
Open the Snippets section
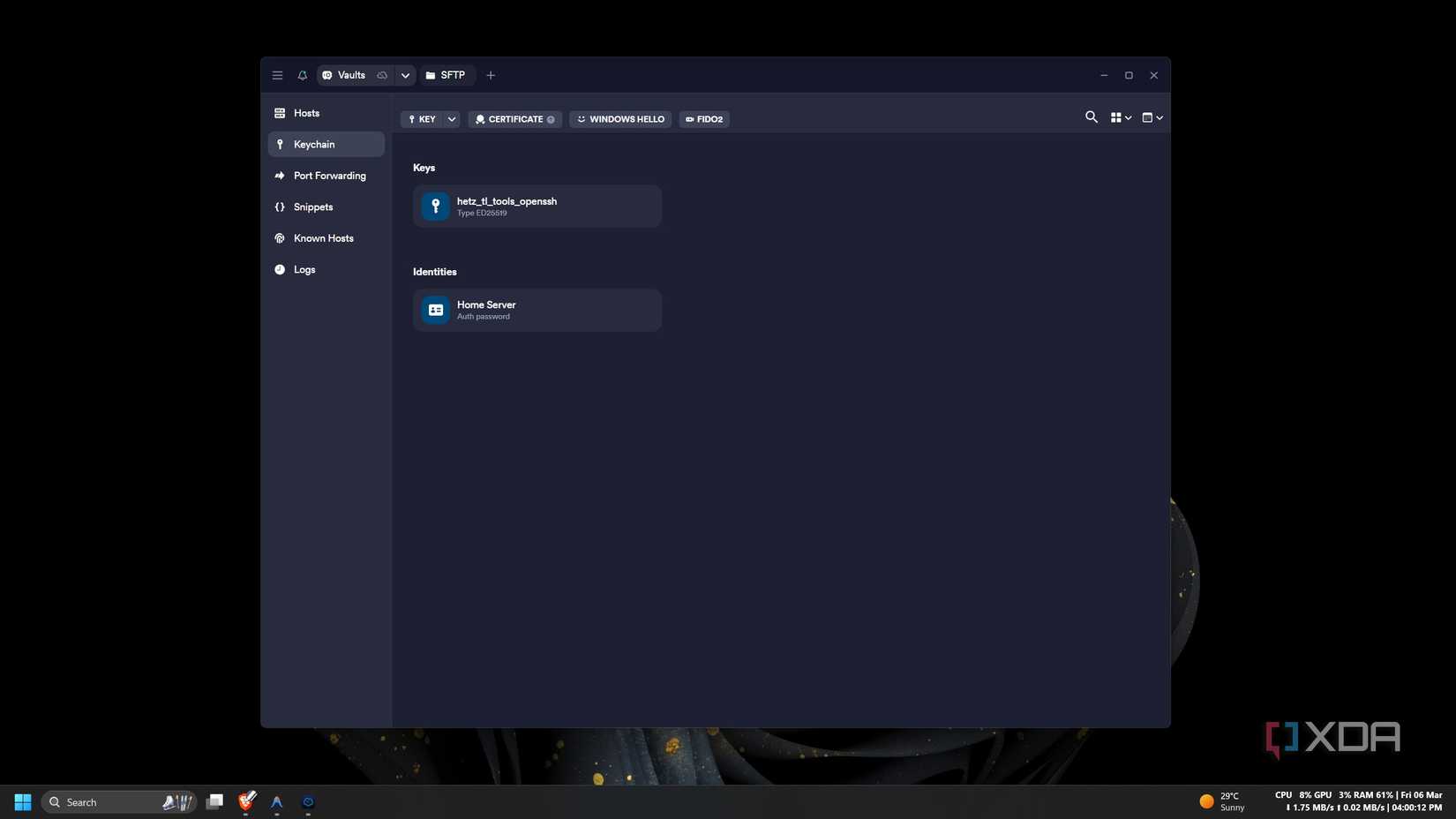tap(312, 207)
